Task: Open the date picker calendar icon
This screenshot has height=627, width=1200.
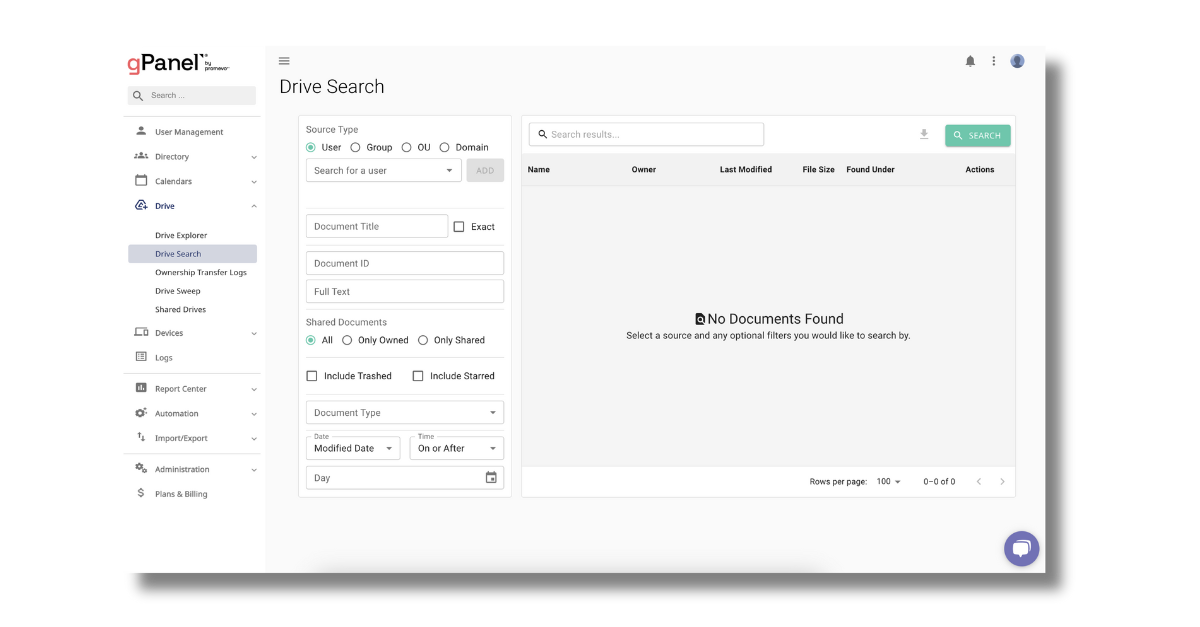Action: [491, 477]
